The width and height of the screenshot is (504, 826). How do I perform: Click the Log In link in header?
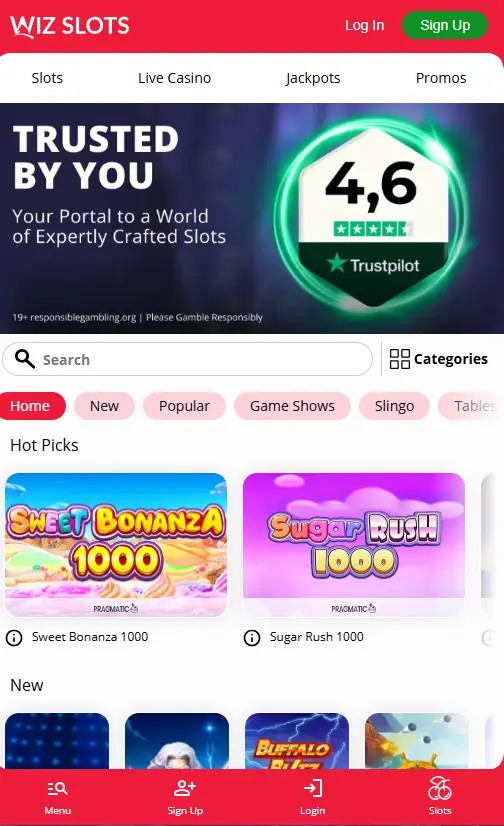click(x=364, y=25)
